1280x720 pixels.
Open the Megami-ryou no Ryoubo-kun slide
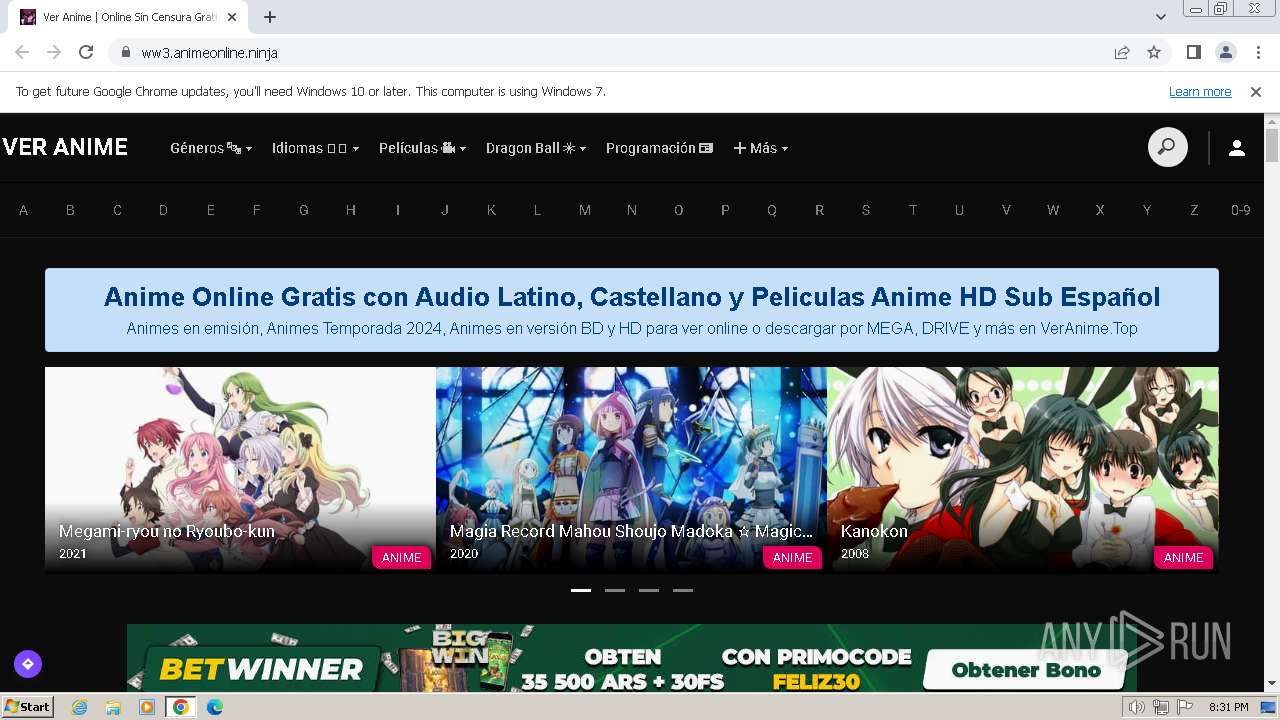(240, 470)
